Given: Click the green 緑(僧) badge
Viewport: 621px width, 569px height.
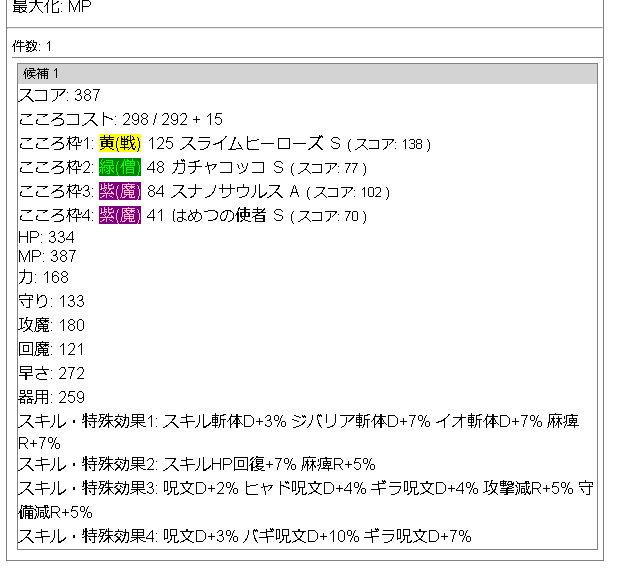Looking at the screenshot, I should (120, 167).
